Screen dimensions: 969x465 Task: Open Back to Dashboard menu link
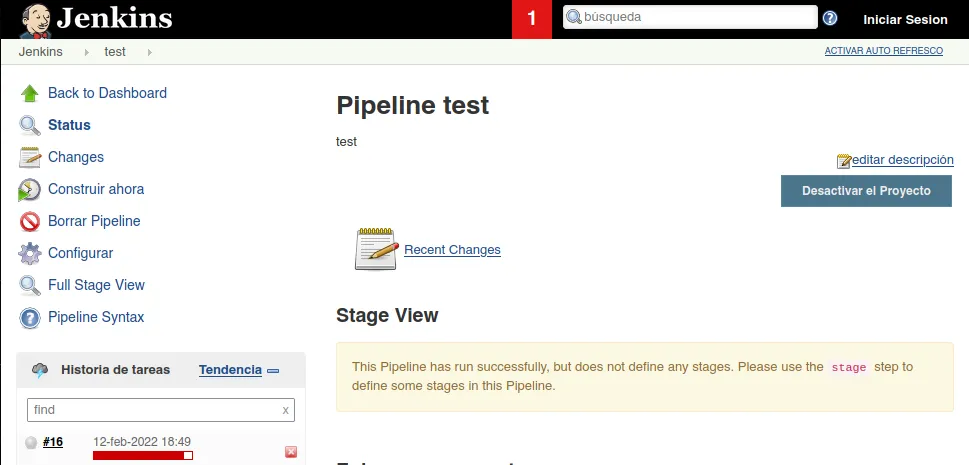pos(108,93)
